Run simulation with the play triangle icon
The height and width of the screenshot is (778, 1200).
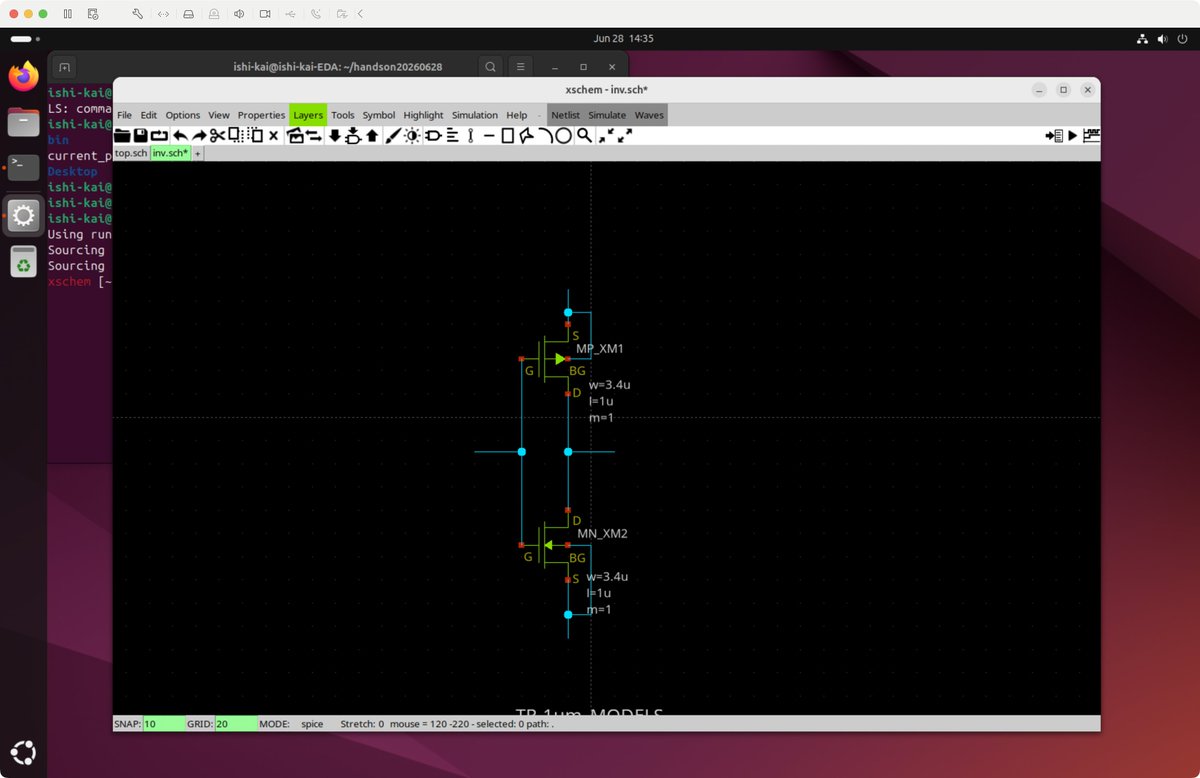(x=1073, y=135)
